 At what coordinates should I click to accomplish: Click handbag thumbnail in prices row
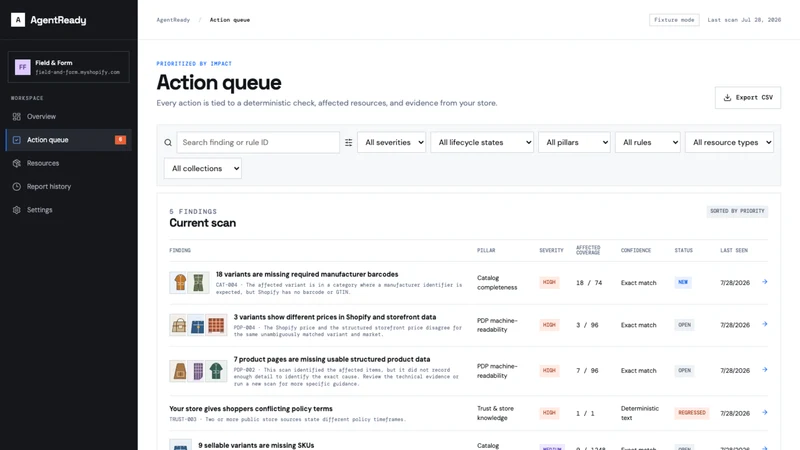click(179, 325)
